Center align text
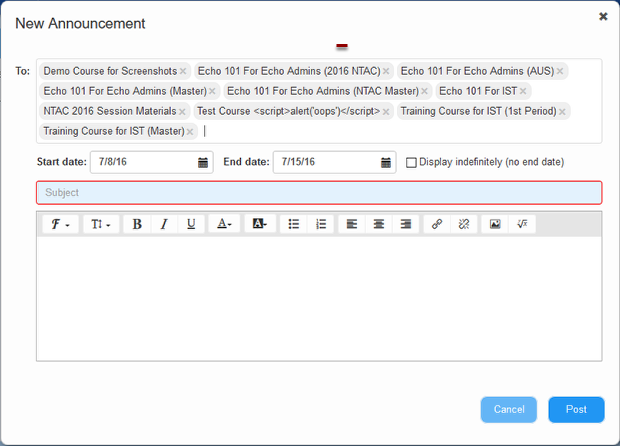This screenshot has height=446, width=620. tap(379, 224)
